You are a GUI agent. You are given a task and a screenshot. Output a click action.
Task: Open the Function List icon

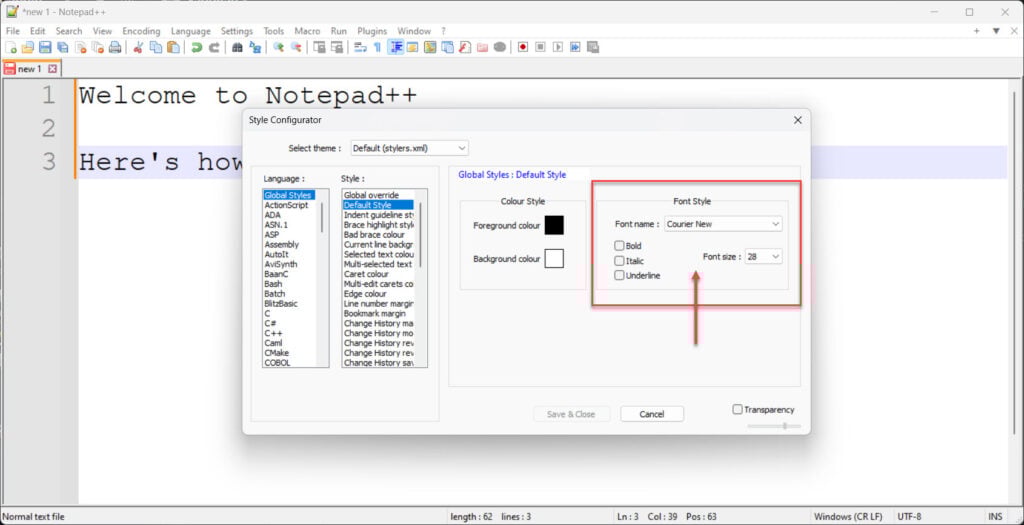point(464,47)
